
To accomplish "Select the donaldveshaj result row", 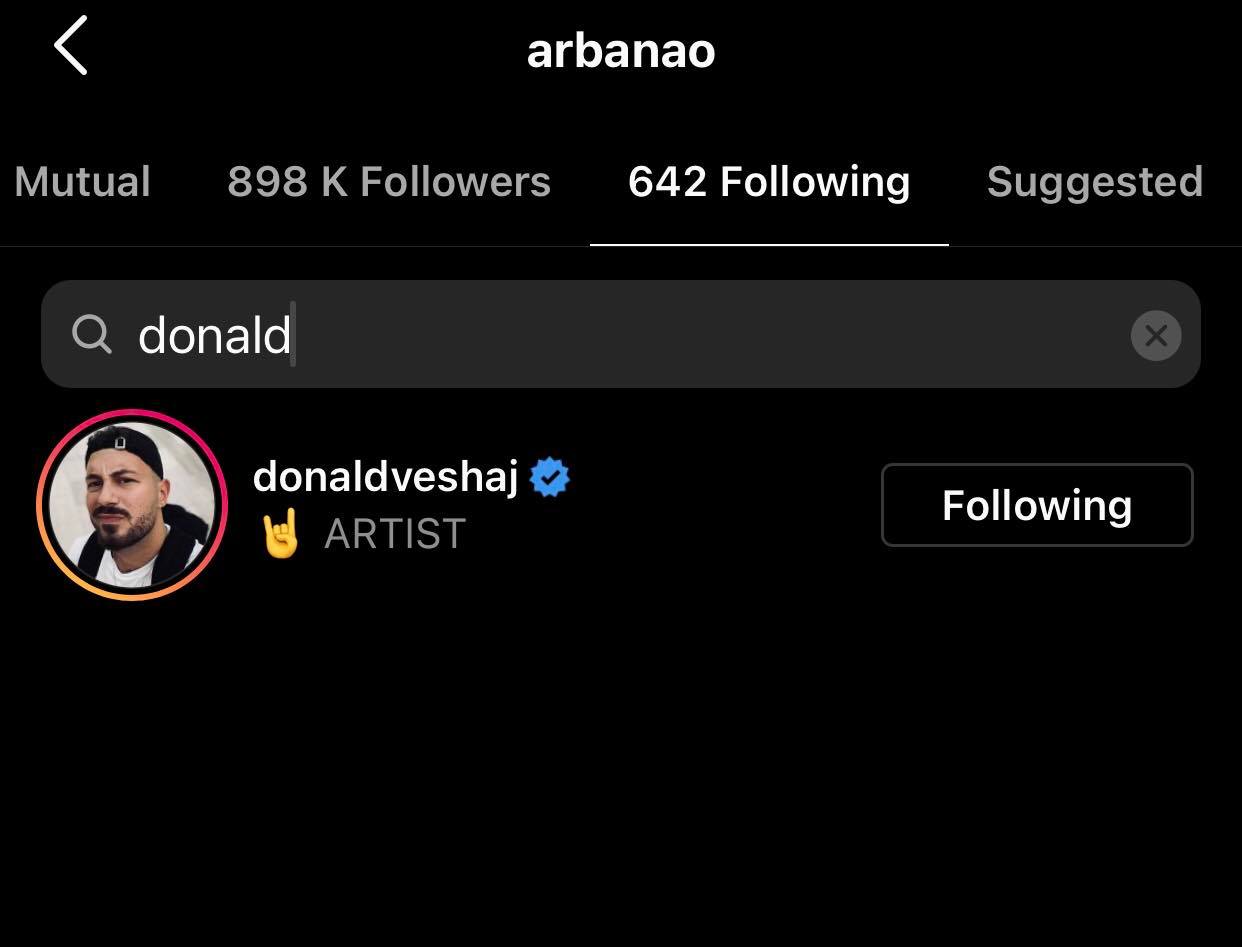I will coord(620,505).
